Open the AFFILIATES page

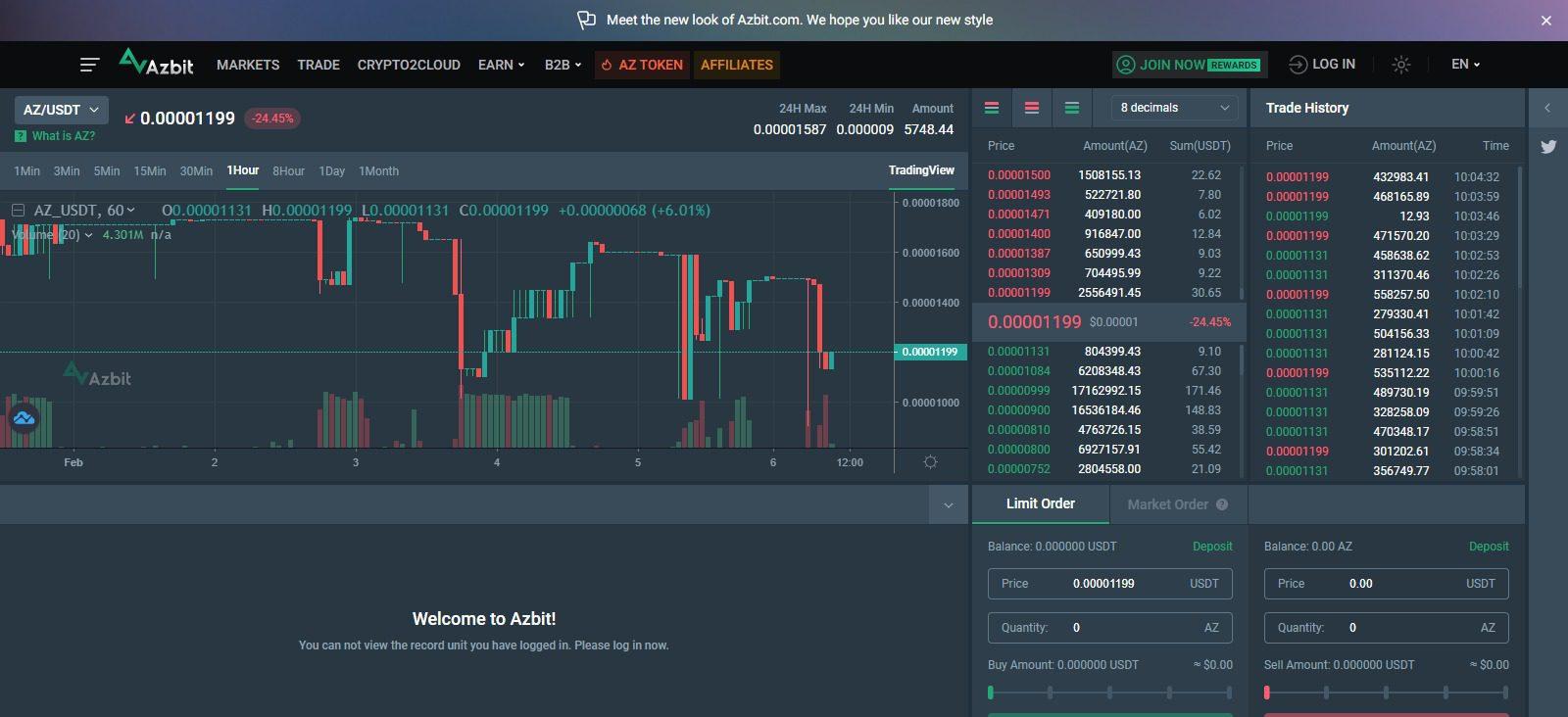(x=737, y=65)
